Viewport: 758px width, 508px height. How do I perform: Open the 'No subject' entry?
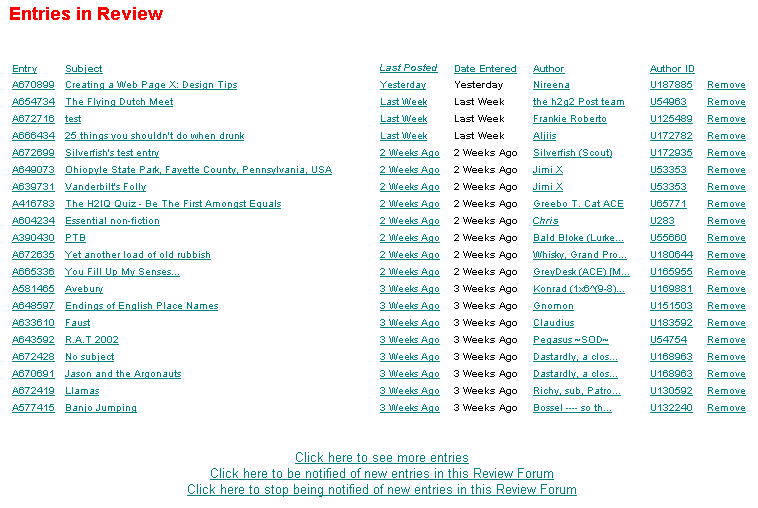coord(89,357)
